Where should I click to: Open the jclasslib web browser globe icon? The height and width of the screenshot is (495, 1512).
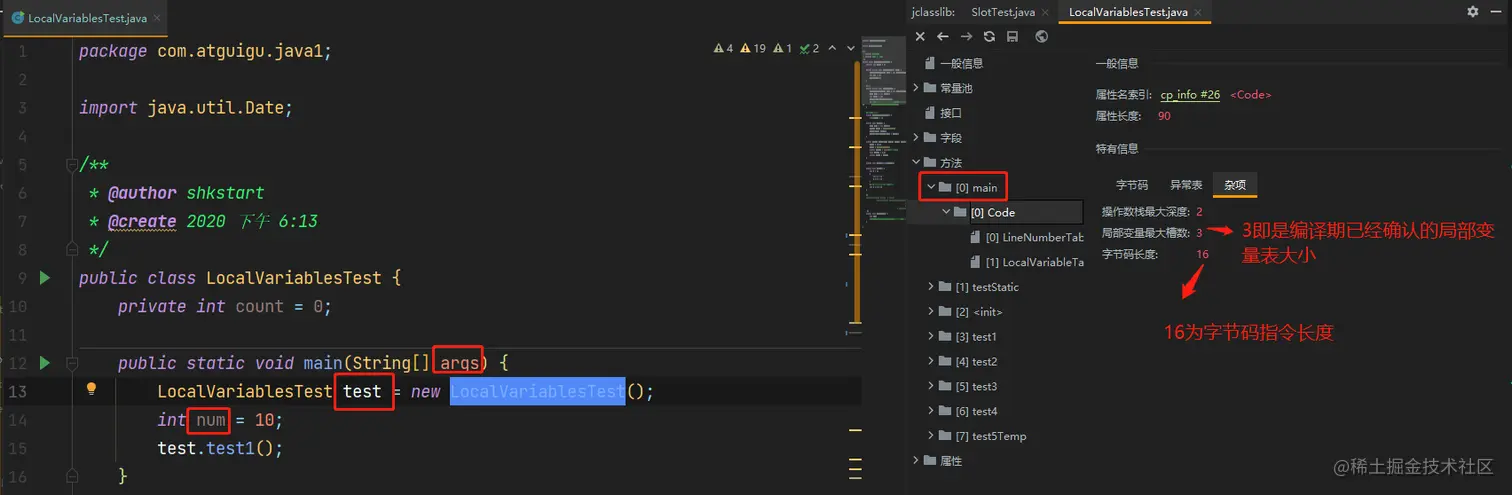pyautogui.click(x=1041, y=37)
